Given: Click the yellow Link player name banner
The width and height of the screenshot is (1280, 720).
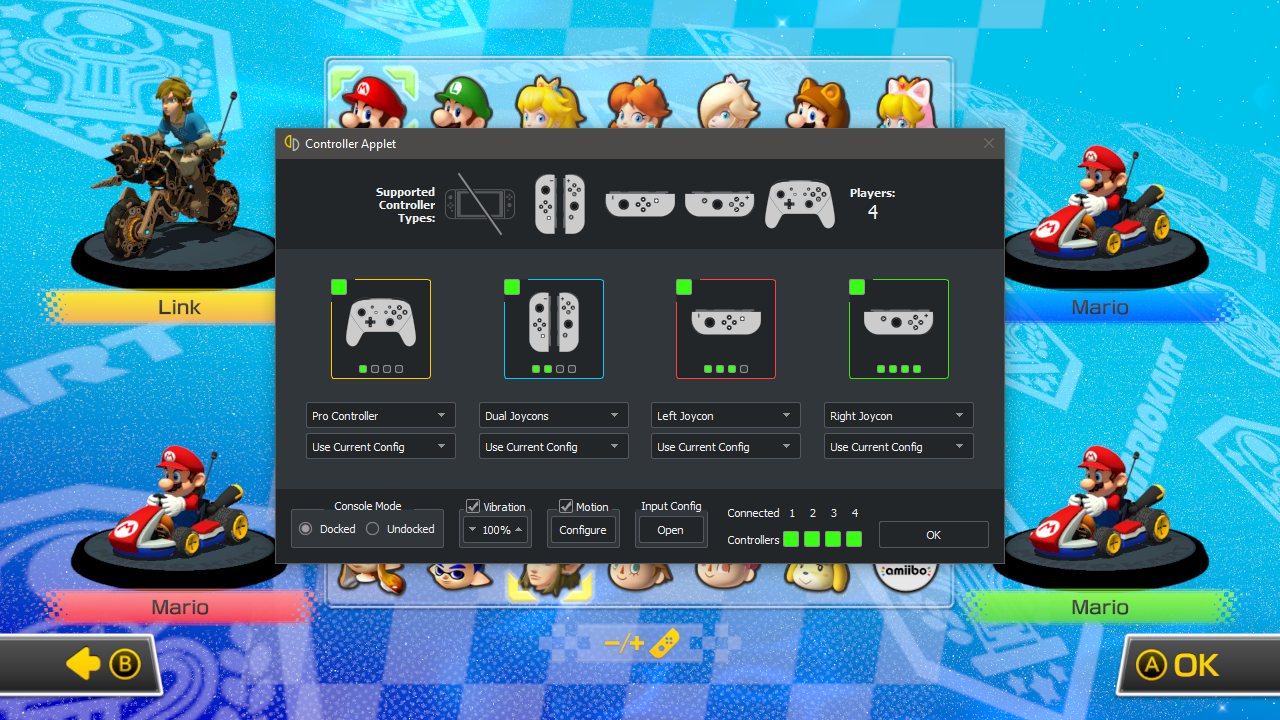Looking at the screenshot, I should 160,307.
